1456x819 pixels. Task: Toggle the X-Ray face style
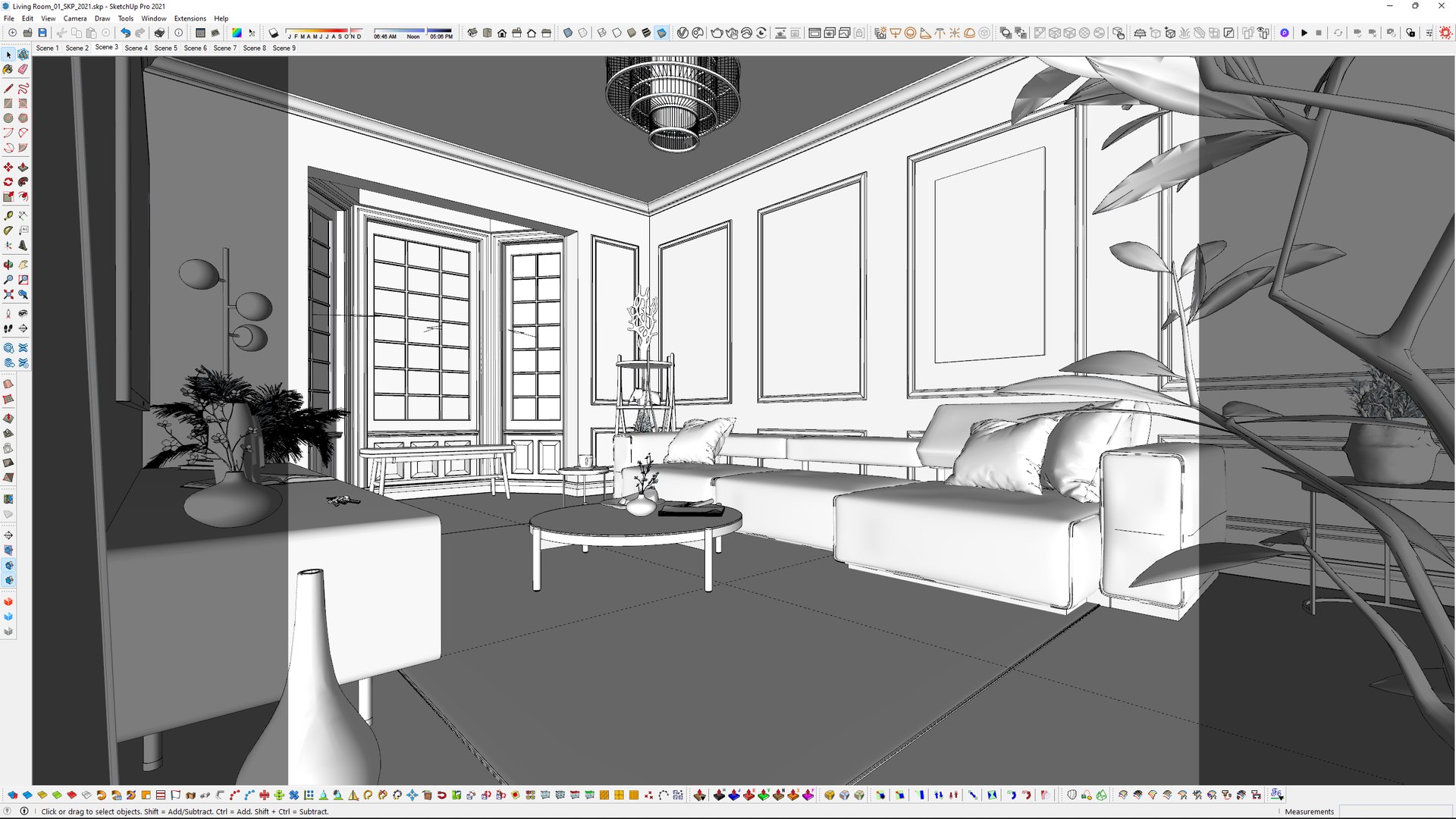click(567, 33)
